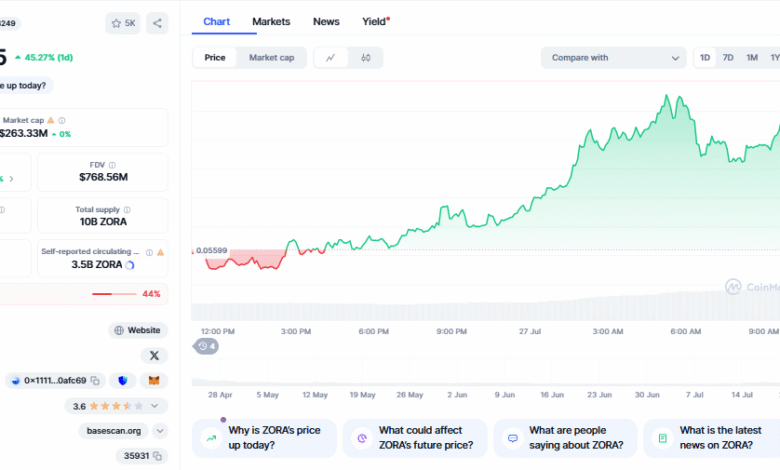Viewport: 780px width, 470px height.
Task: Open the X social profile link
Action: pyautogui.click(x=154, y=356)
